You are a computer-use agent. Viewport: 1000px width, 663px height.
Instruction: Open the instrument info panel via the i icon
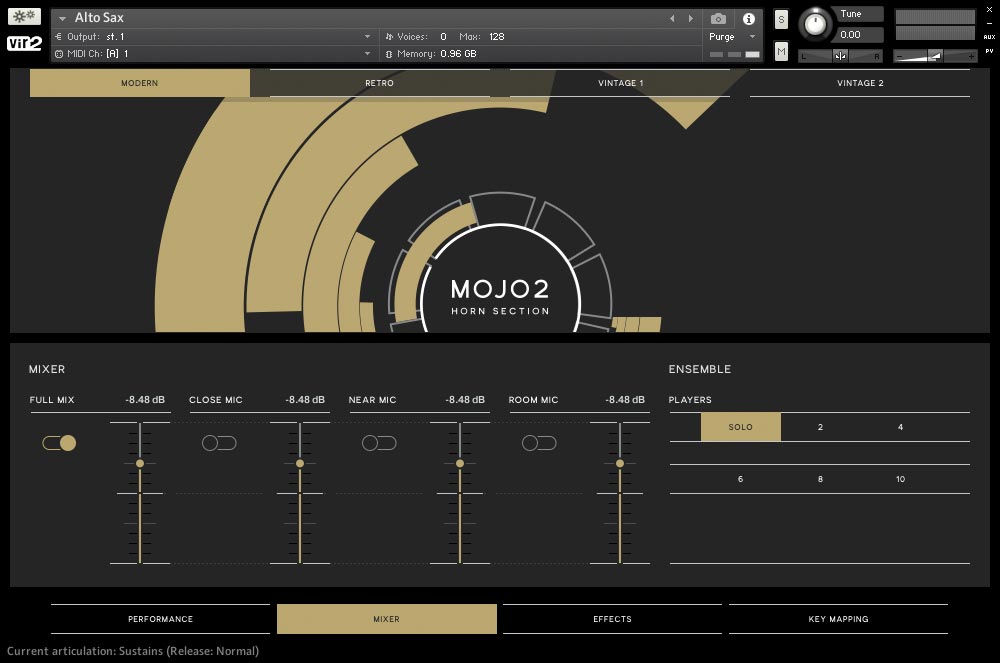tap(748, 17)
